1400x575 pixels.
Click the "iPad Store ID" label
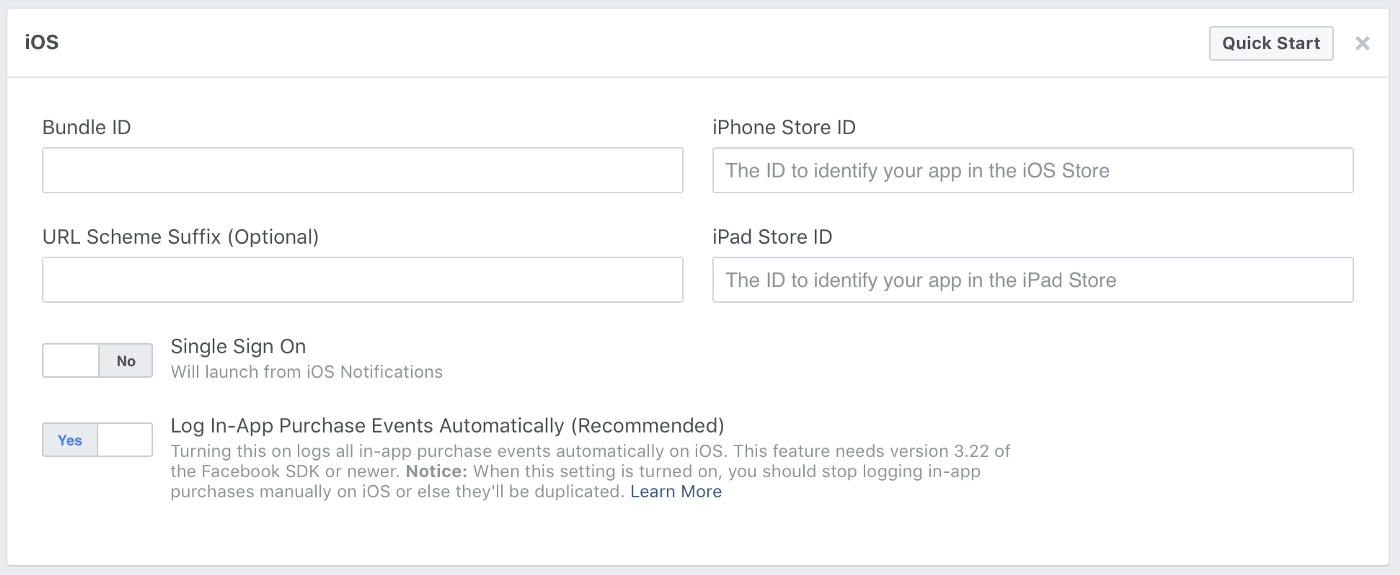[772, 237]
